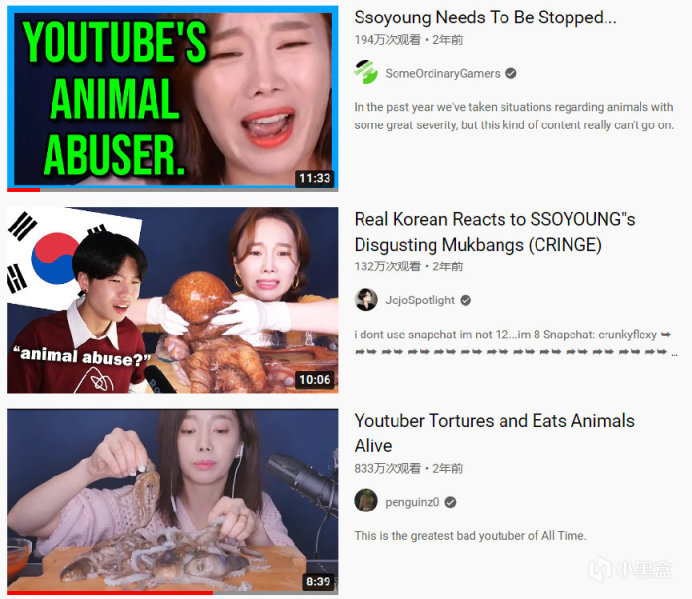Click JcjoSpotlight verified checkmark badge
Screen dimensions: 692x599
[x=465, y=300]
